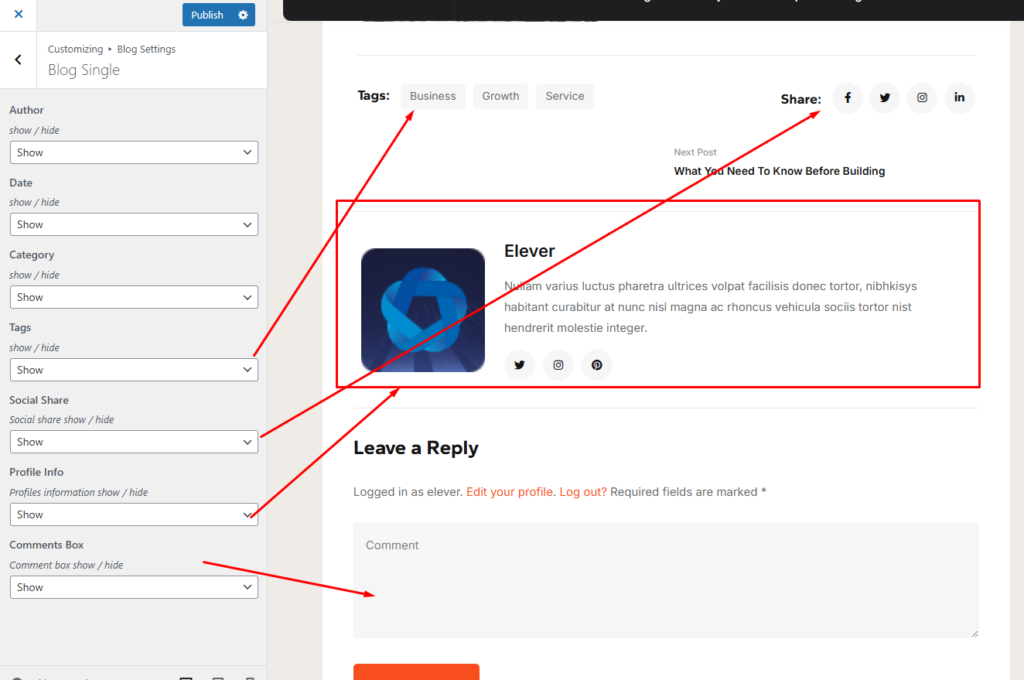Viewport: 1024px width, 680px height.
Task: Share the post on Facebook
Action: [x=848, y=98]
